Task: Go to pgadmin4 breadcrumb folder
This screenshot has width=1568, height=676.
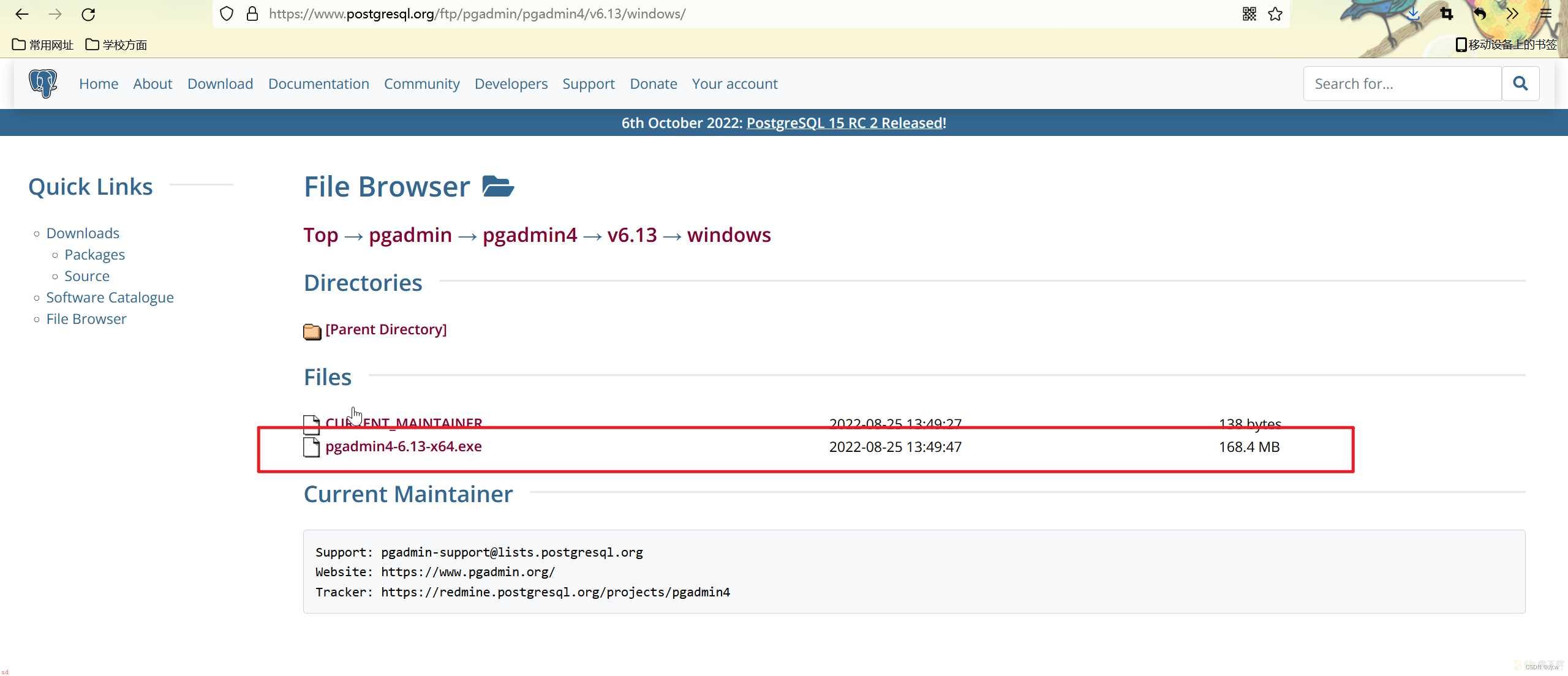Action: click(530, 235)
